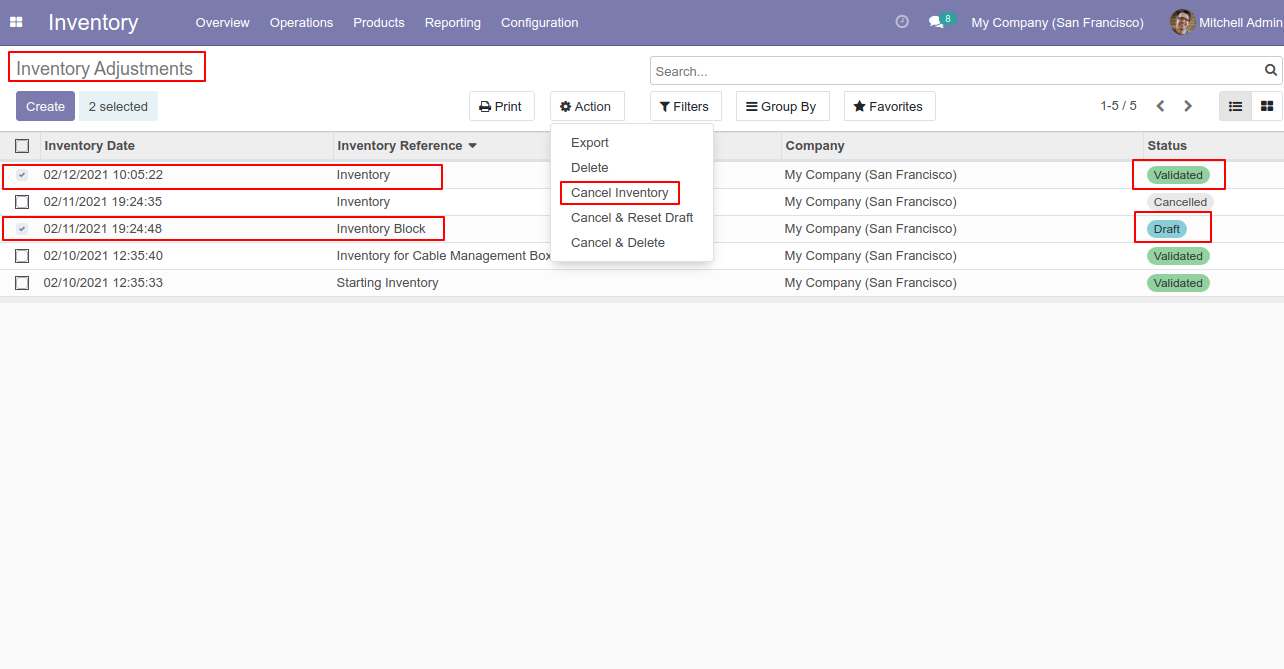
Task: Click the 2 selected indicator
Action: [x=118, y=106]
